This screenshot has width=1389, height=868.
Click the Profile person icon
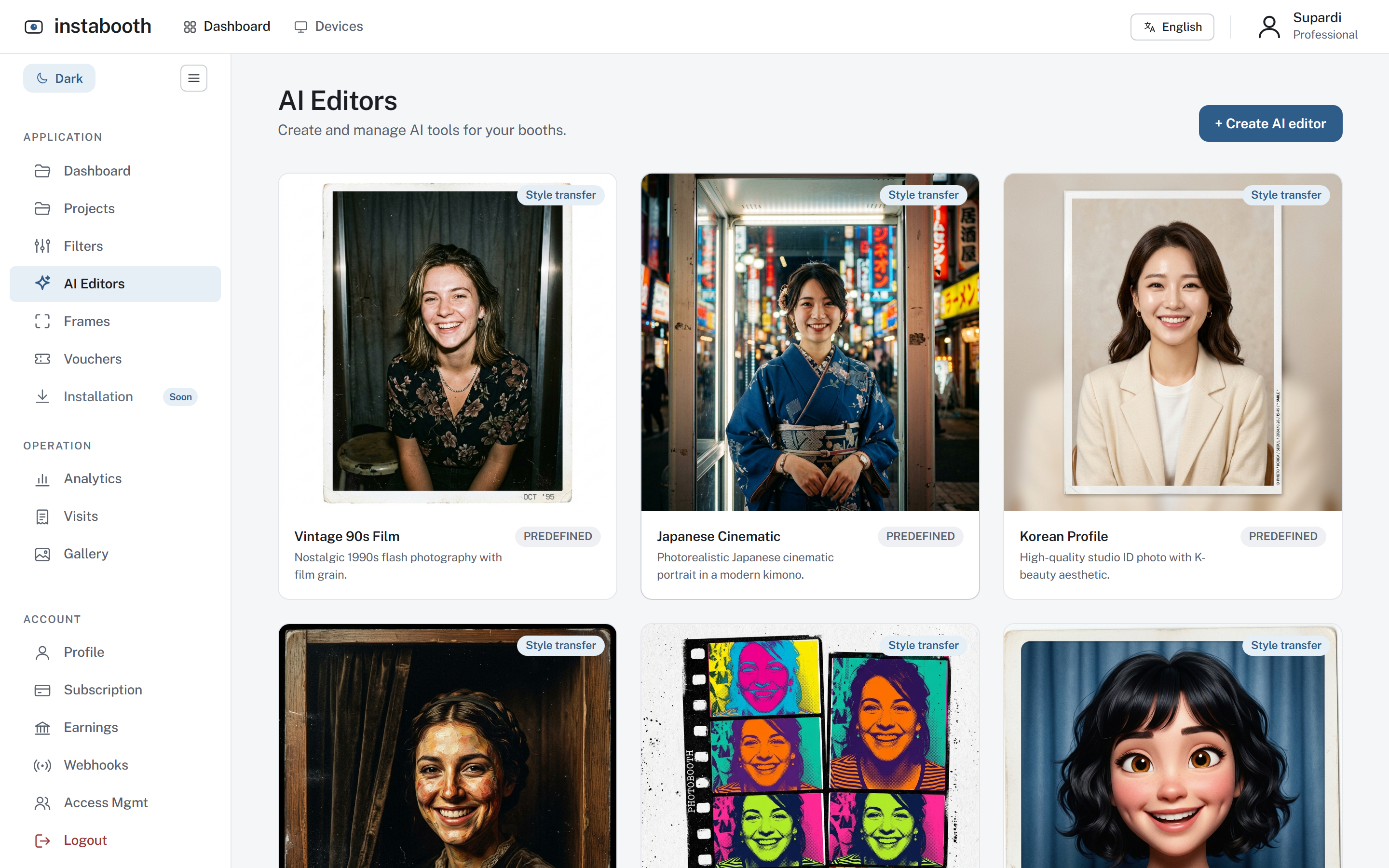pos(42,653)
